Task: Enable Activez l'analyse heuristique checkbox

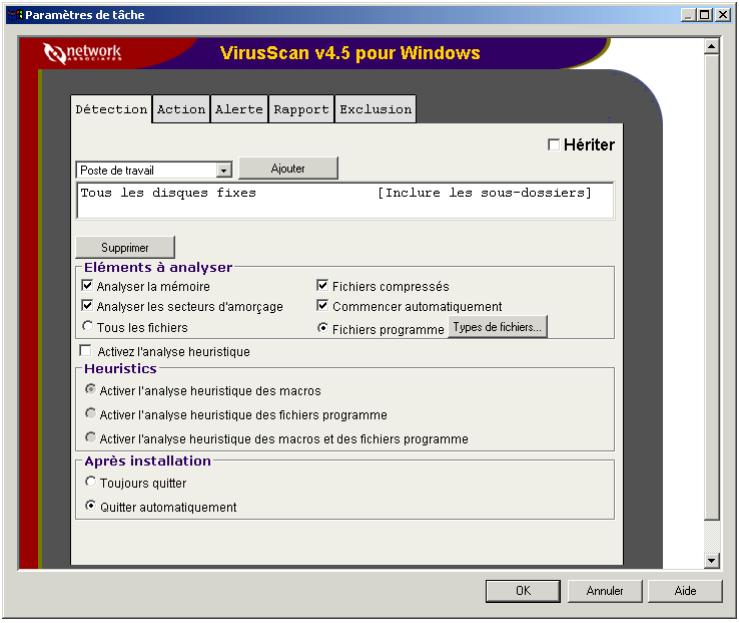Action: pos(86,351)
